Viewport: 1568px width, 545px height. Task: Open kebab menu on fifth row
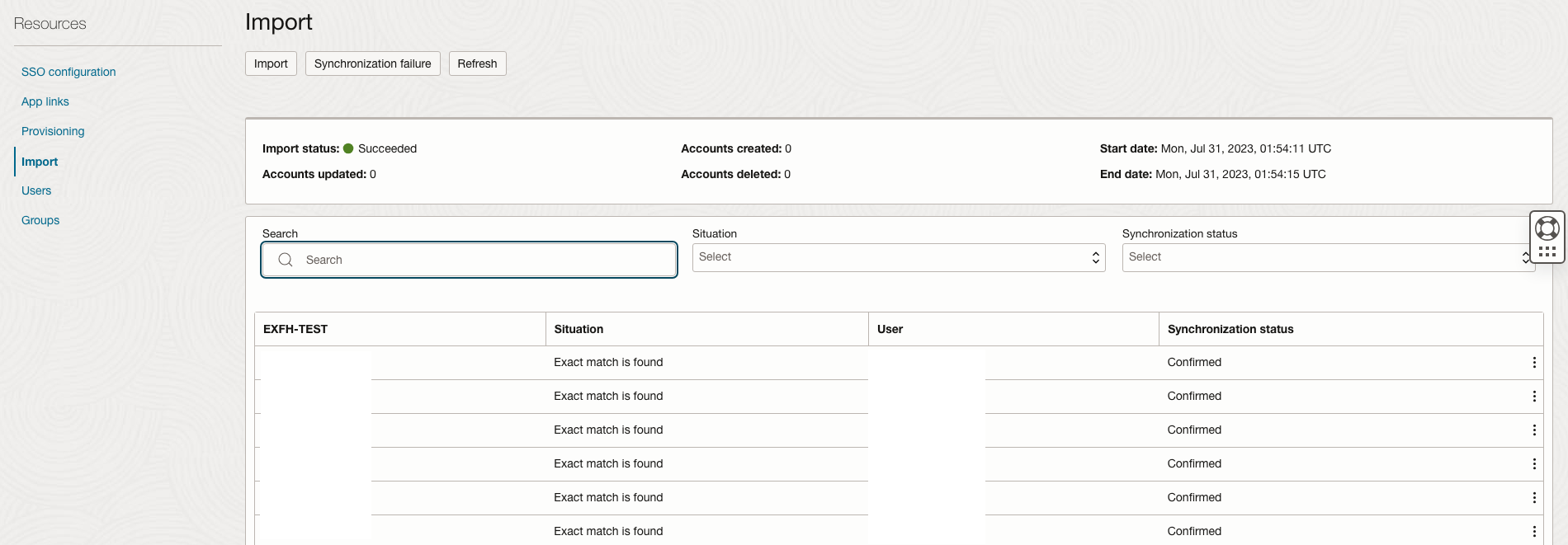coord(1533,498)
